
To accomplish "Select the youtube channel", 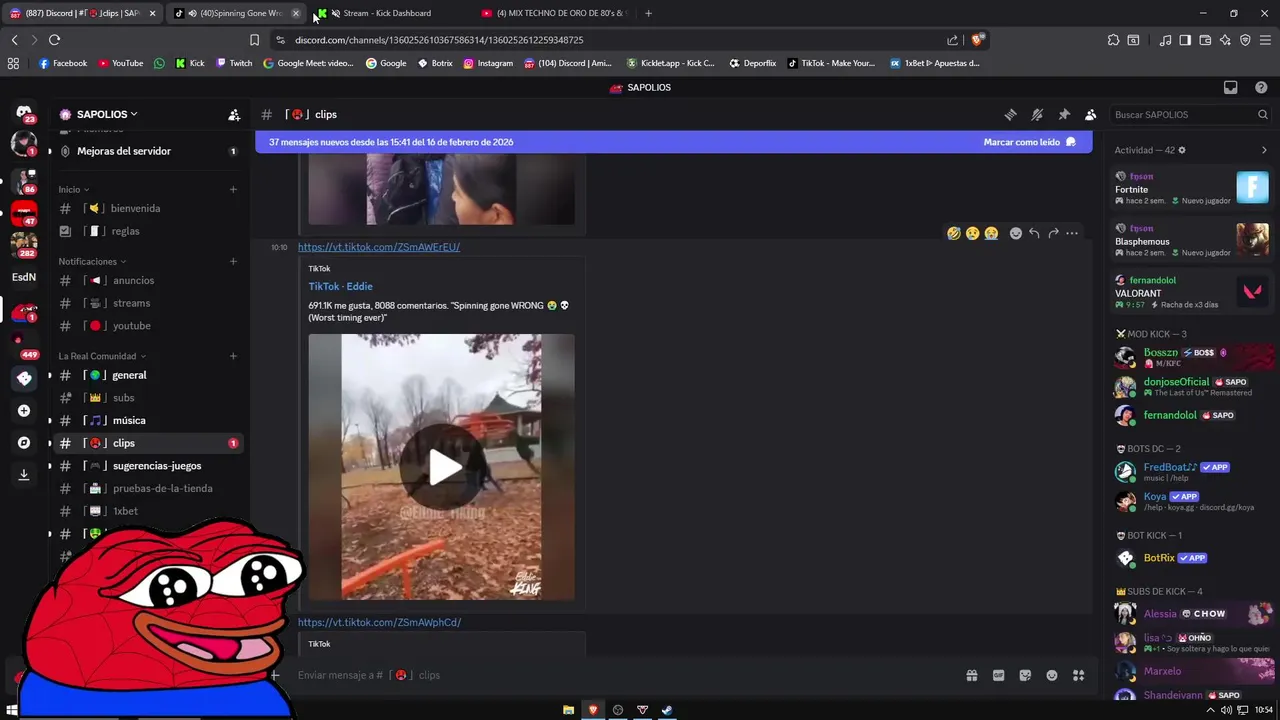I will click(x=148, y=326).
